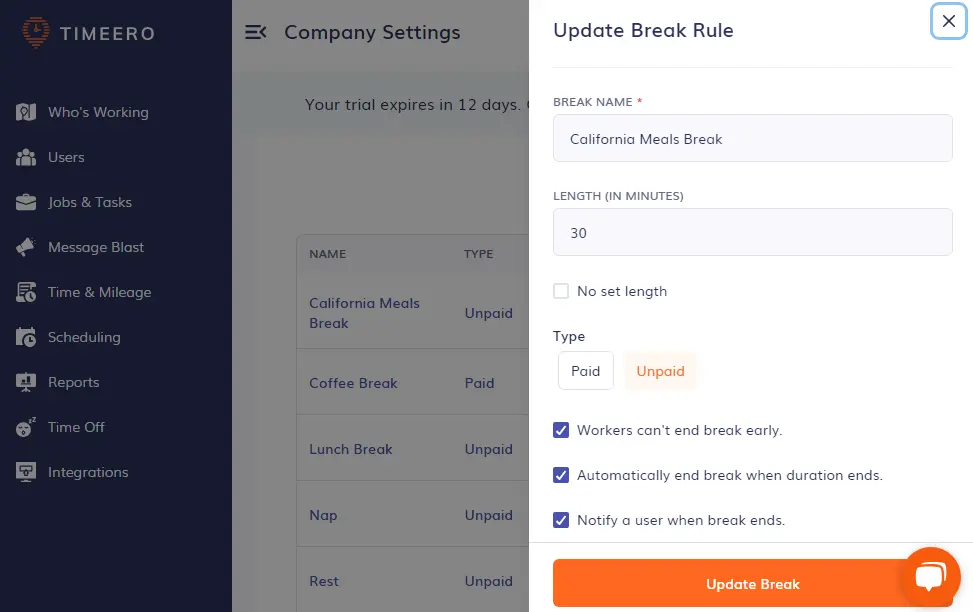
Task: Toggle off Notify a user when break ends
Action: pyautogui.click(x=561, y=520)
